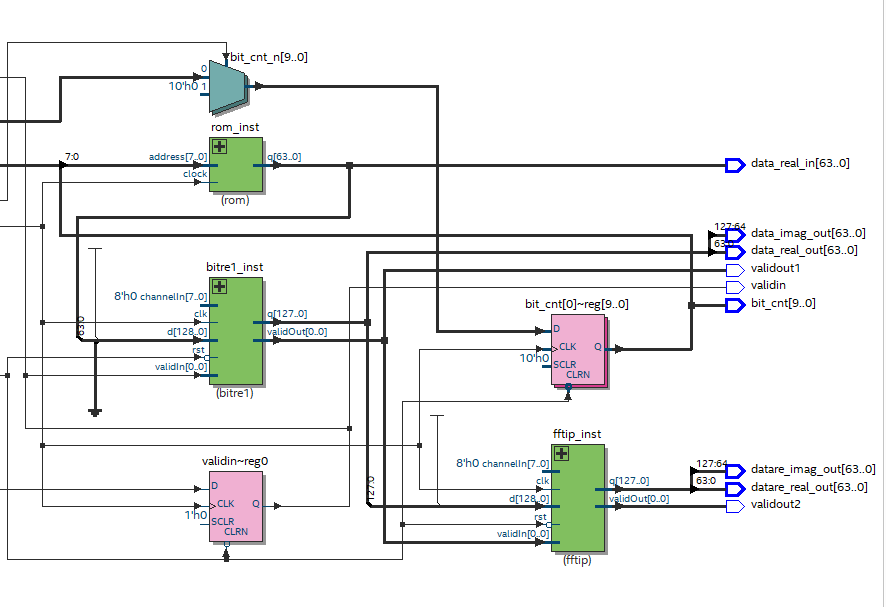Image resolution: width=886 pixels, height=607 pixels.
Task: Click the bit_cnt[9..0] output pin
Action: [736, 305]
